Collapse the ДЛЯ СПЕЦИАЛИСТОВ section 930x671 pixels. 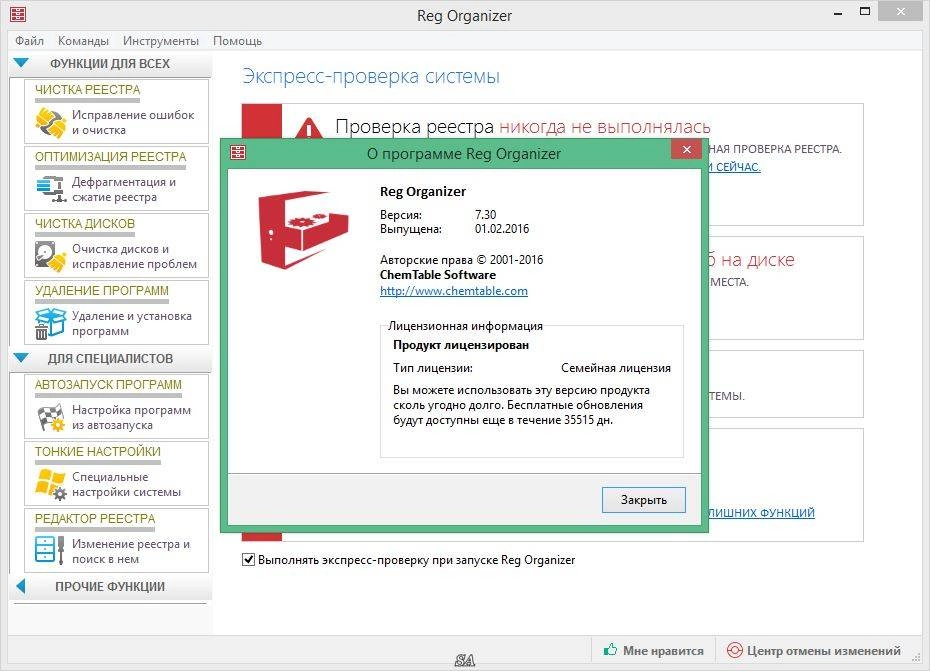(21, 358)
